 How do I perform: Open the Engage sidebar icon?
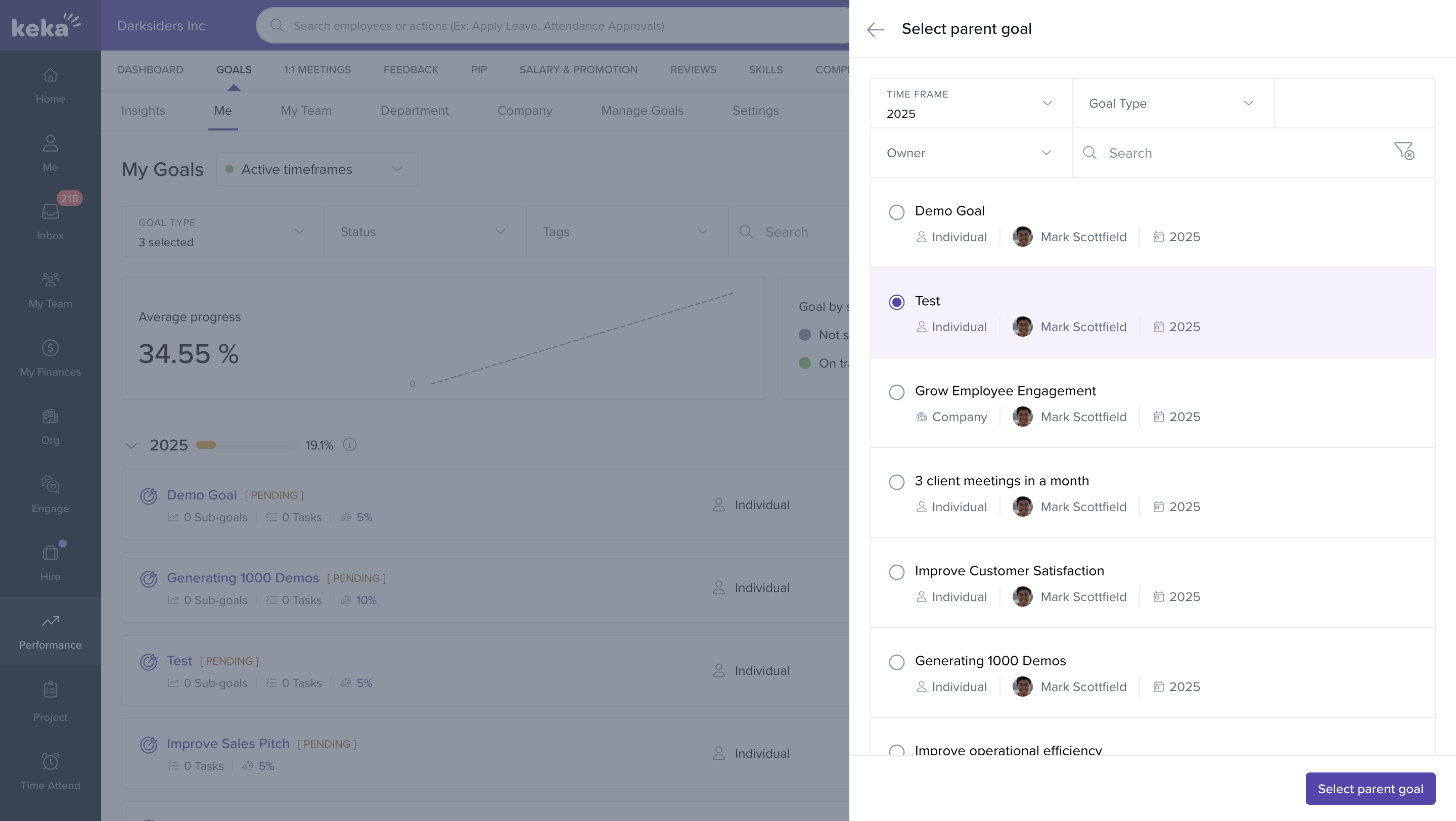51,484
